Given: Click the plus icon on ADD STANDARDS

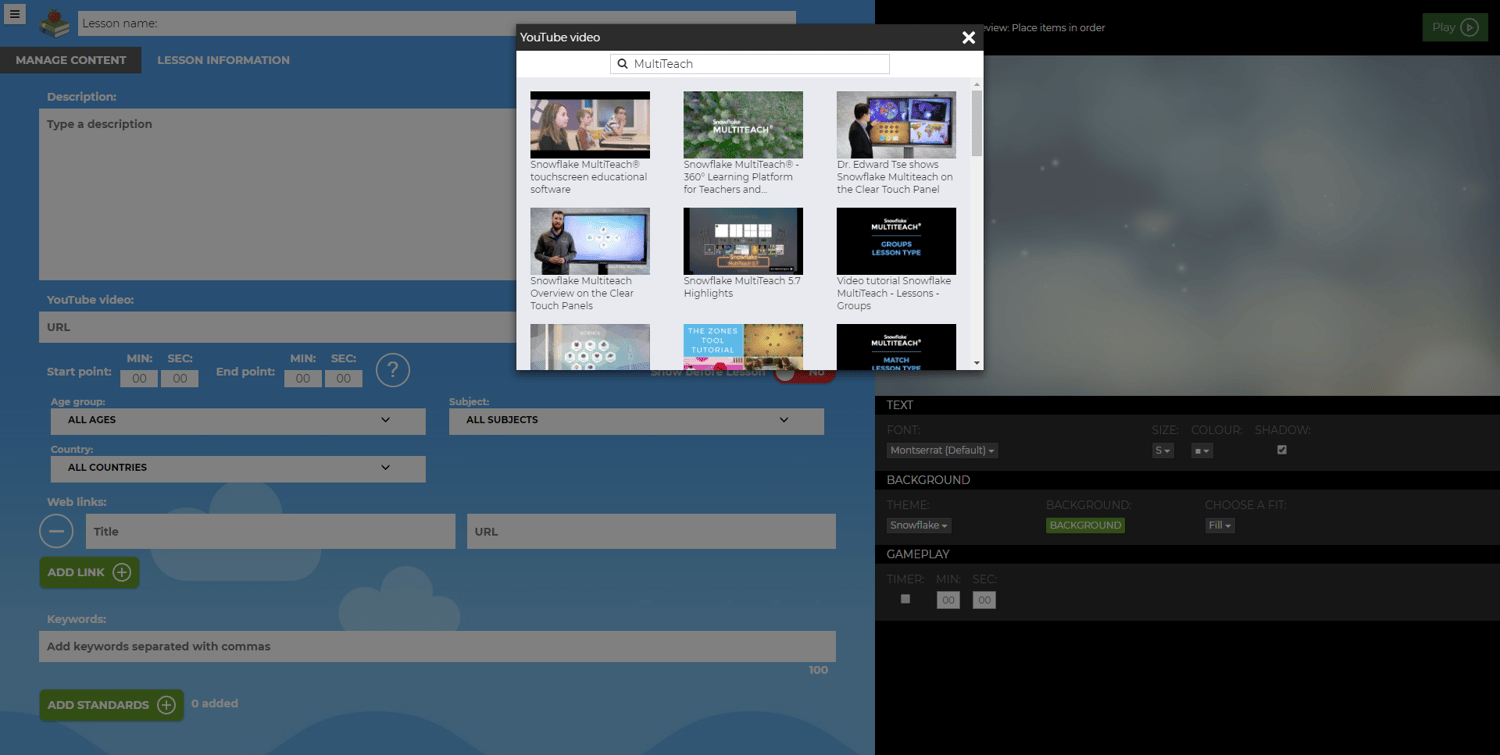Looking at the screenshot, I should click(167, 704).
